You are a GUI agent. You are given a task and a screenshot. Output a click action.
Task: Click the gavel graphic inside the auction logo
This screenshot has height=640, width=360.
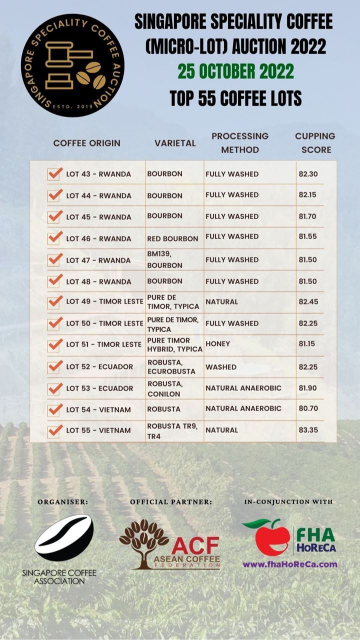click(68, 64)
